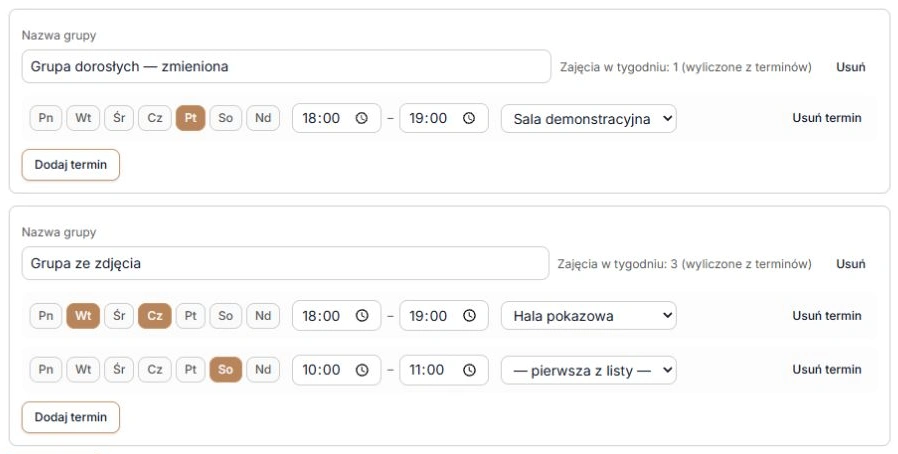This screenshot has width=898, height=454.
Task: Toggle Nd day in Sala demonstracyjna row
Action: pos(263,118)
